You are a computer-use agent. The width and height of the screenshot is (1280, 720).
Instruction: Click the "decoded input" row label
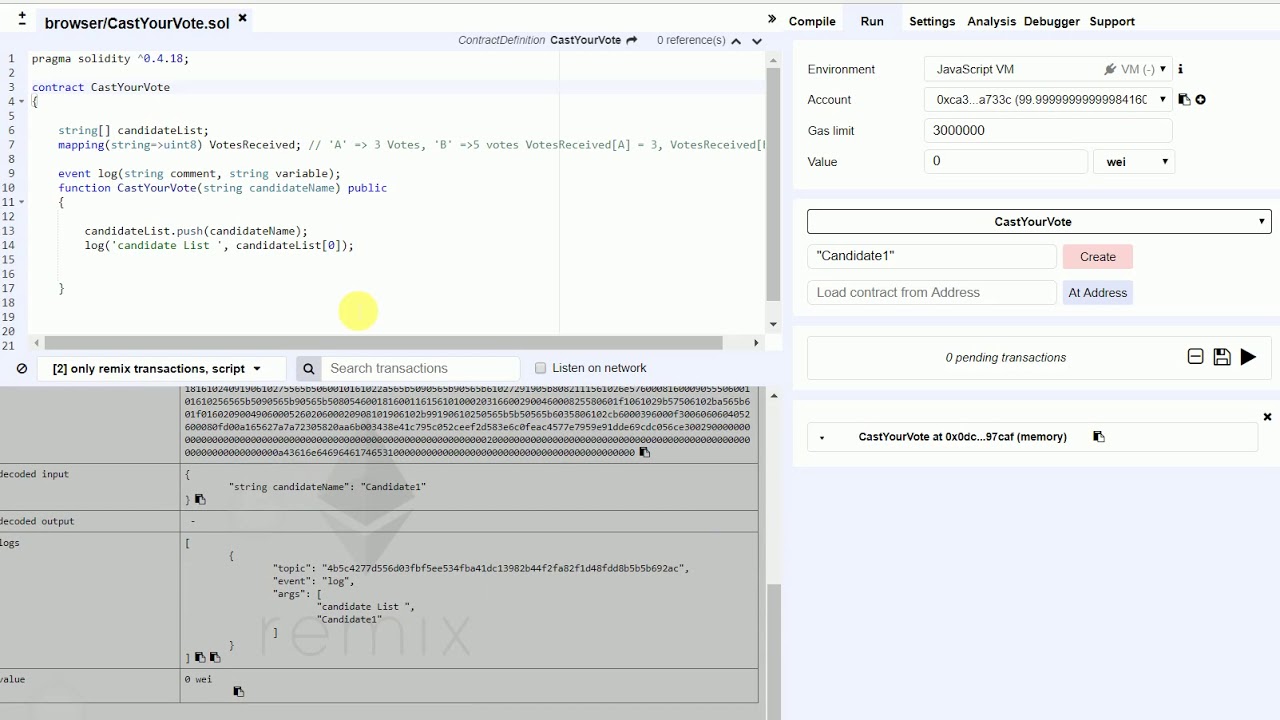tap(33, 474)
